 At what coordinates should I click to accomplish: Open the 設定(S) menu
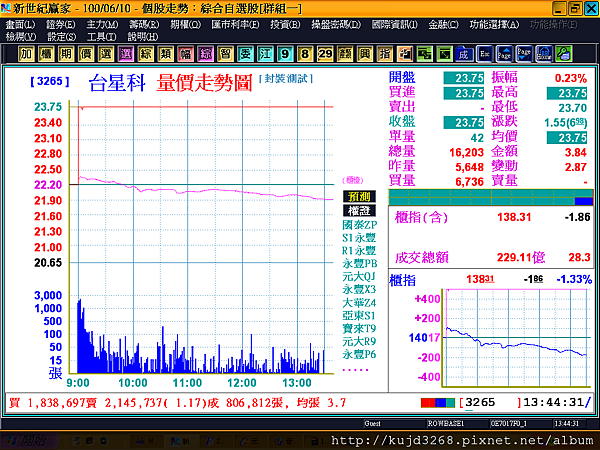(61, 37)
